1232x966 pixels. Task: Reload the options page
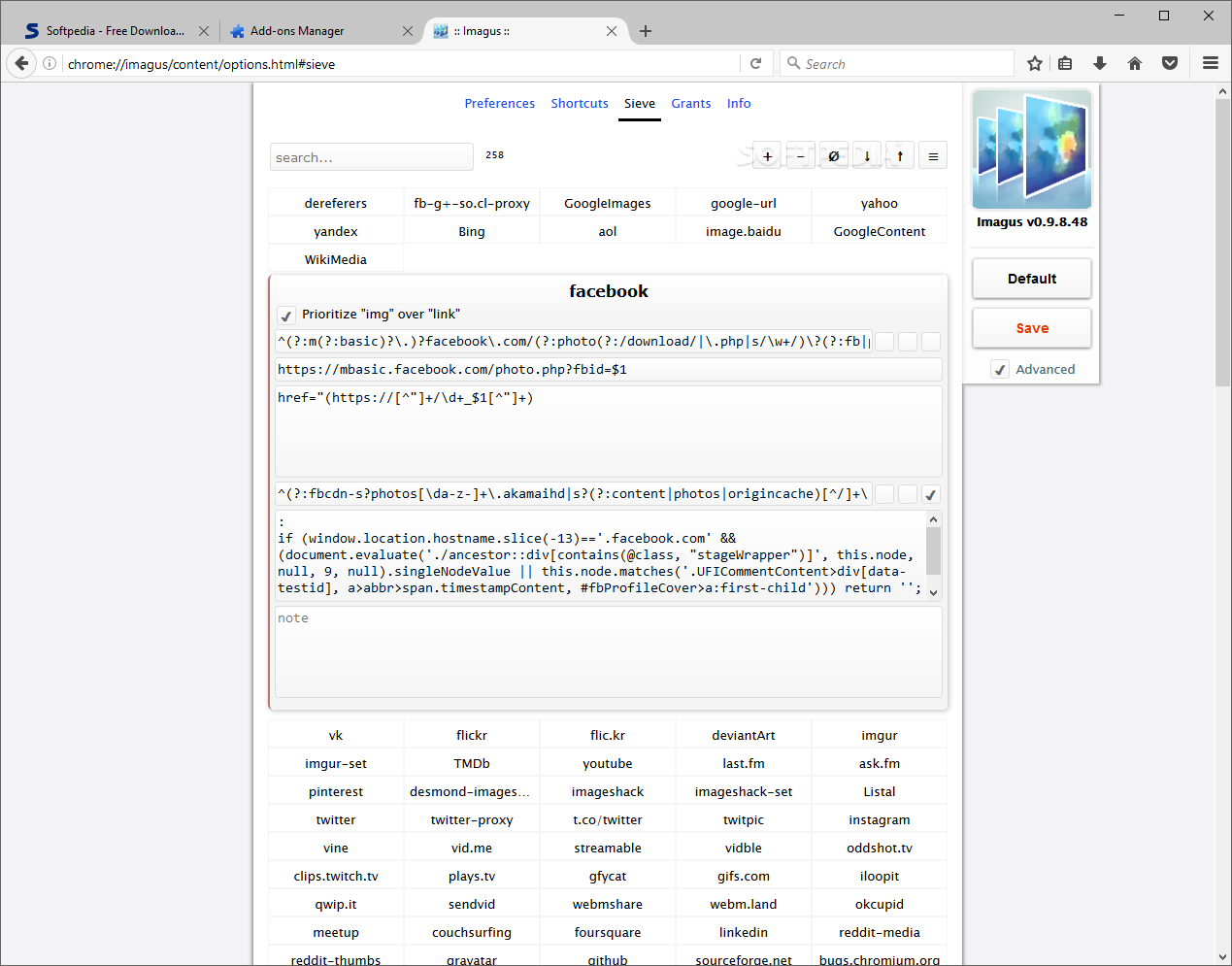pyautogui.click(x=756, y=63)
